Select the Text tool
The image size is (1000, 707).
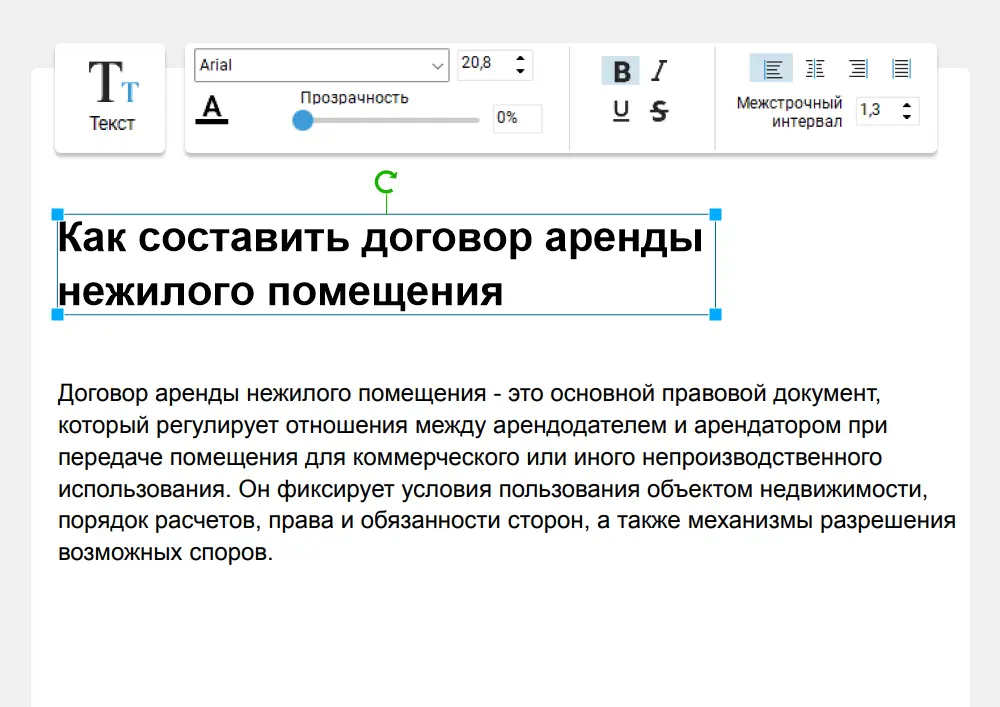(x=110, y=95)
